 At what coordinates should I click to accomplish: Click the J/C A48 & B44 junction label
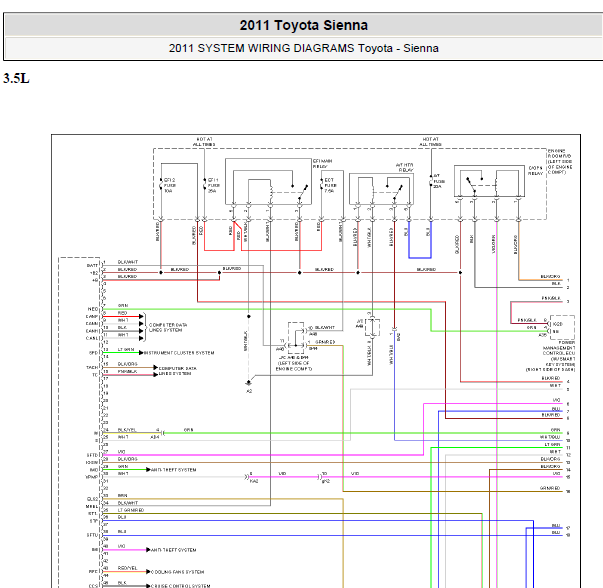click(294, 363)
